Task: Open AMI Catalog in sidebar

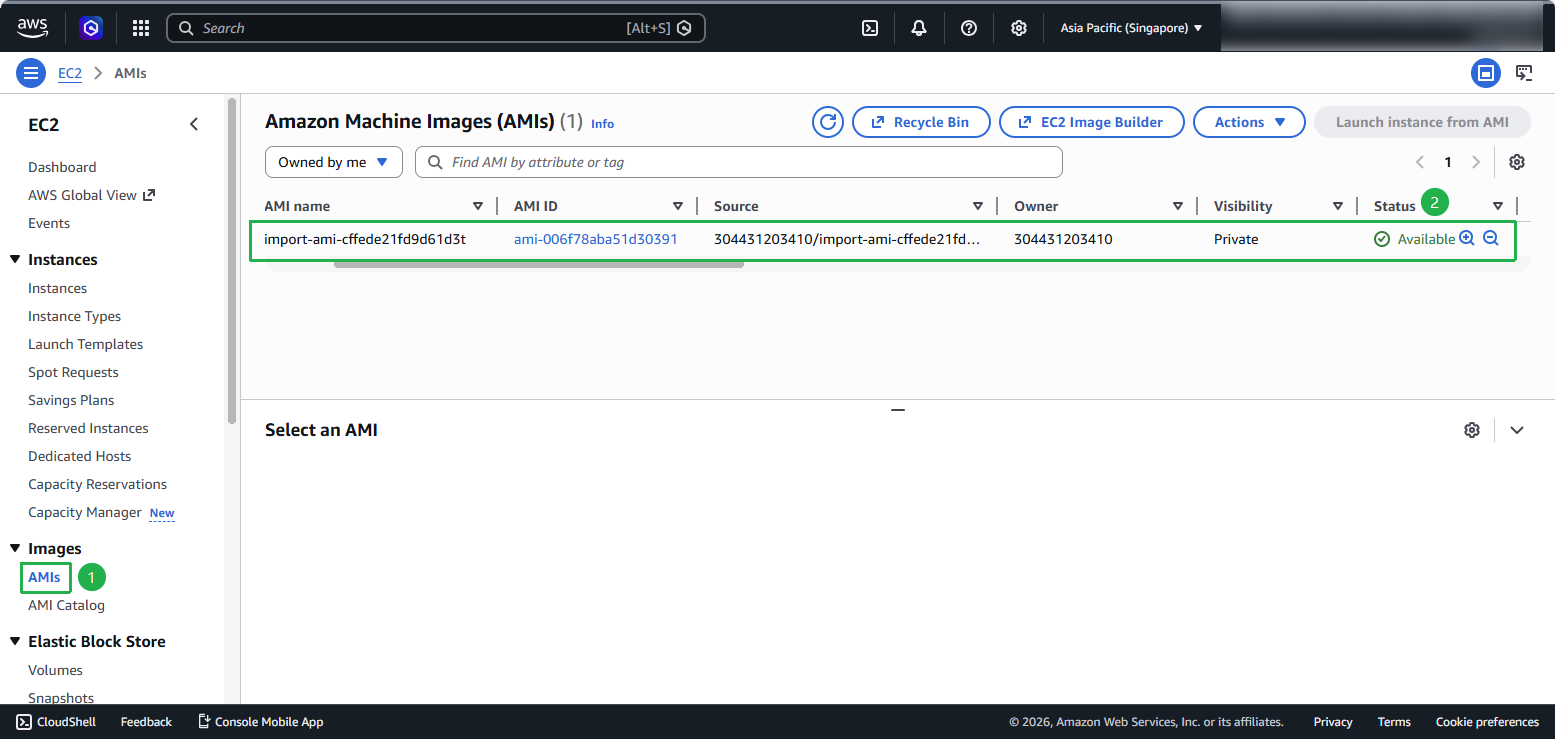Action: tap(66, 605)
